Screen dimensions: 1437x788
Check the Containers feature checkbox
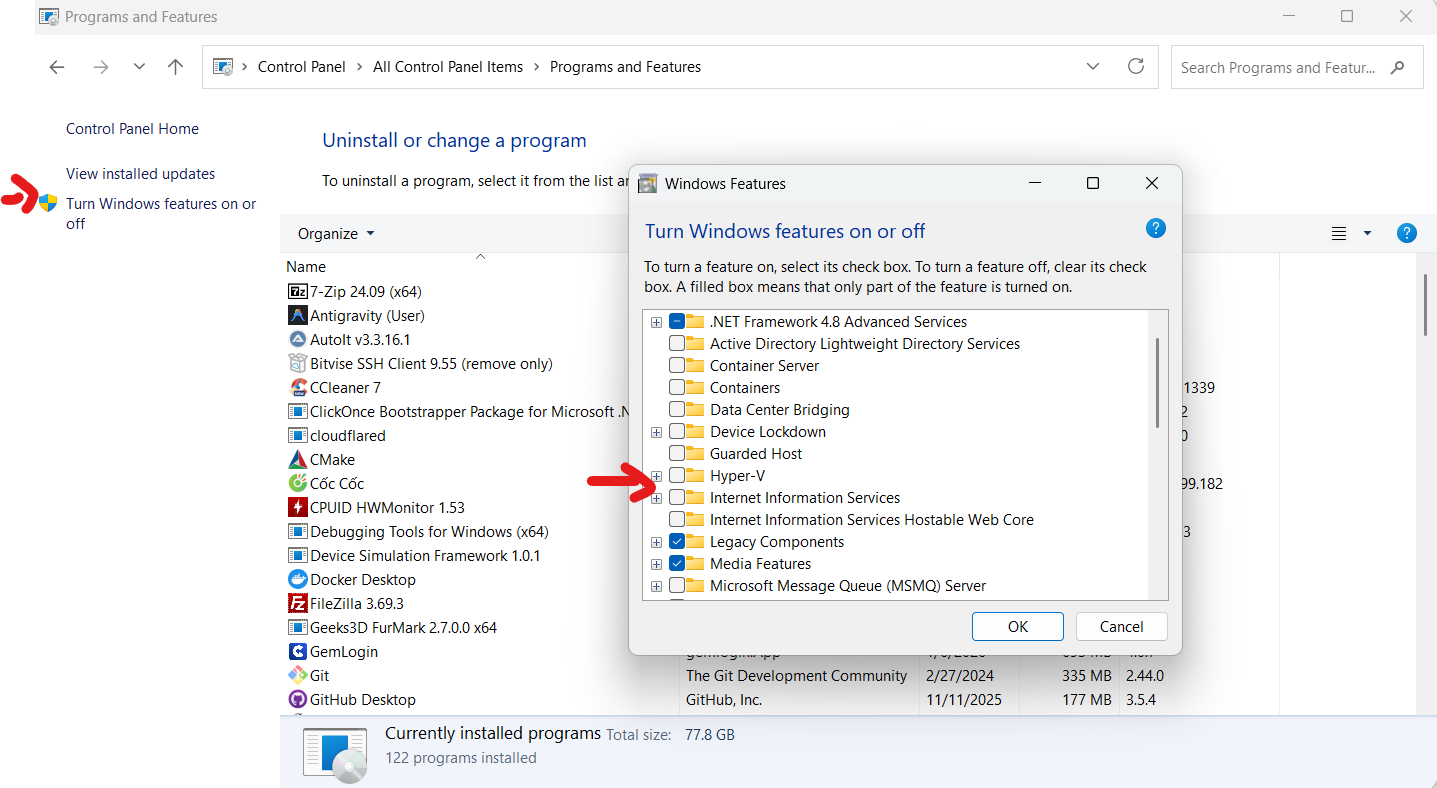[x=677, y=388]
